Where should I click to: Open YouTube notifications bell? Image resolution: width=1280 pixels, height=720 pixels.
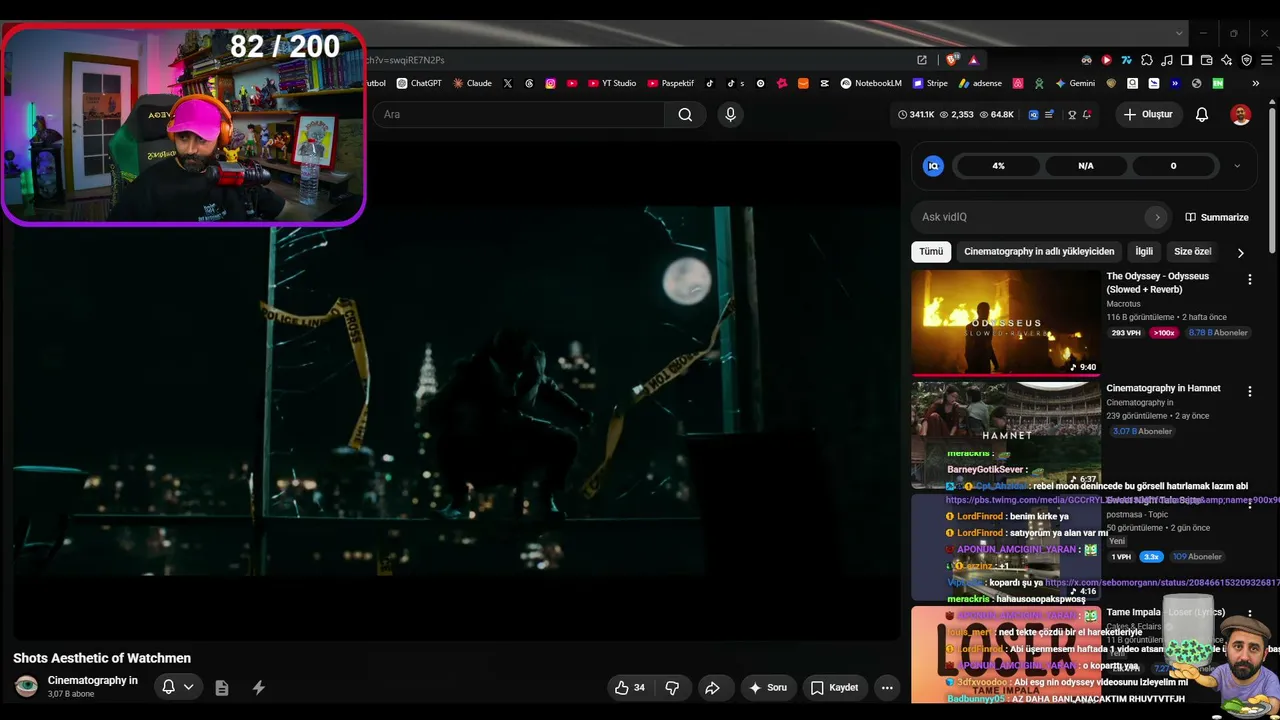tap(1202, 114)
